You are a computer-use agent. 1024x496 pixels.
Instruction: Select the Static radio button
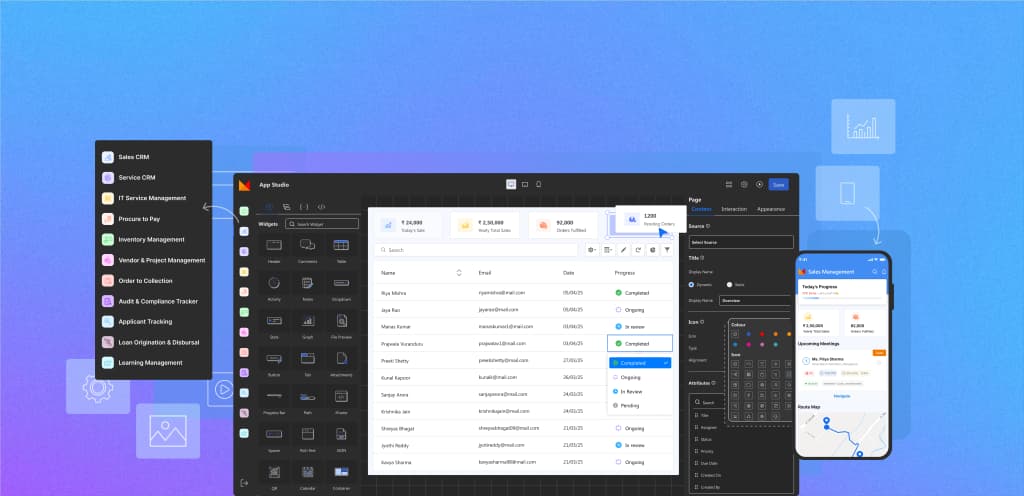pos(729,284)
